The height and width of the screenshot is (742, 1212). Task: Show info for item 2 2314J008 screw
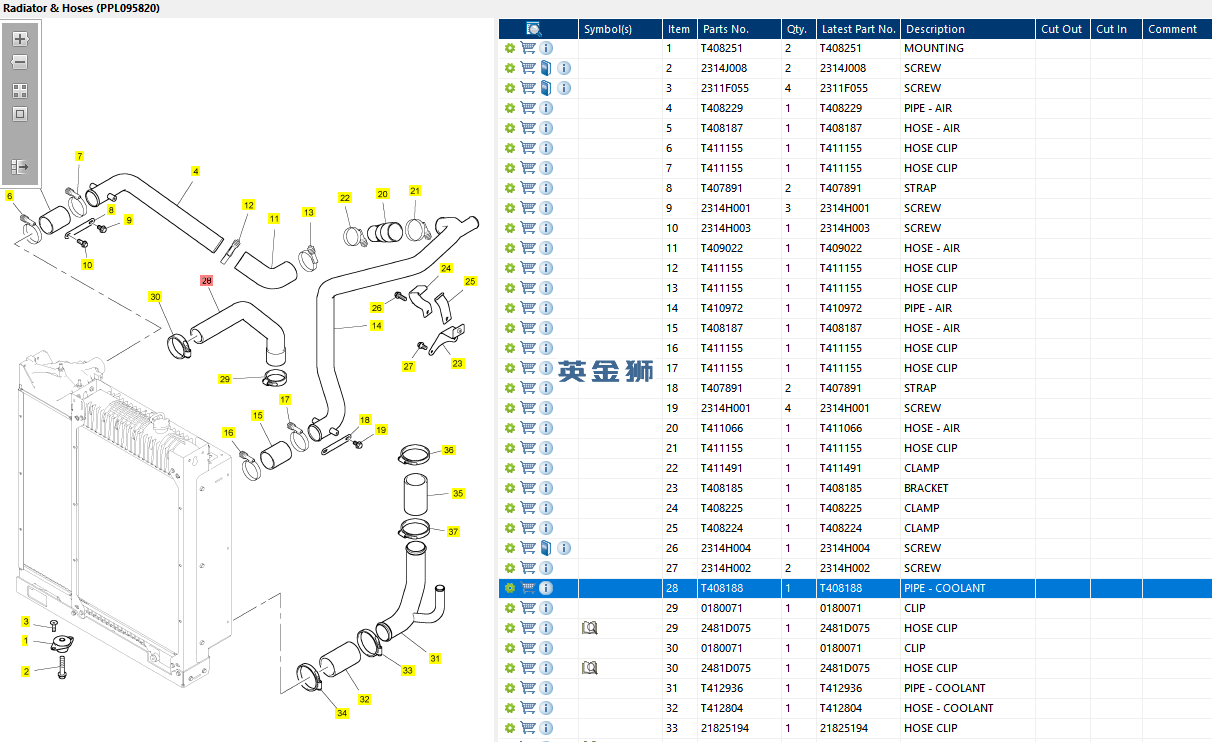point(564,68)
